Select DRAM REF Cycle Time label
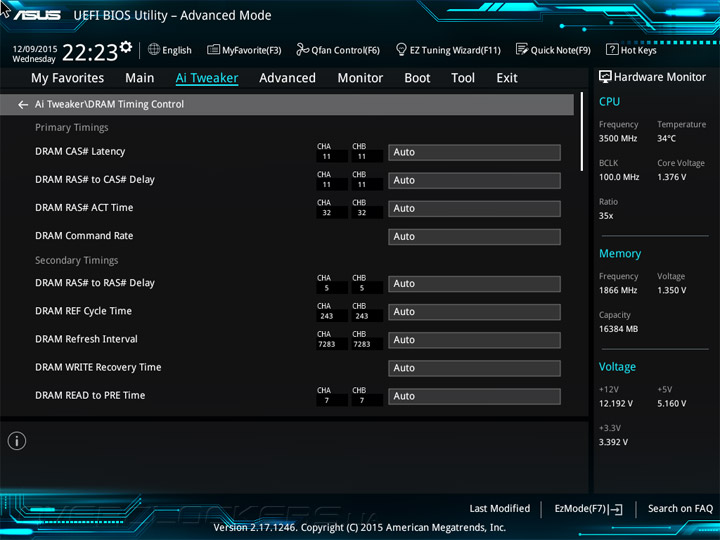Viewport: 720px width, 540px height. pos(83,311)
